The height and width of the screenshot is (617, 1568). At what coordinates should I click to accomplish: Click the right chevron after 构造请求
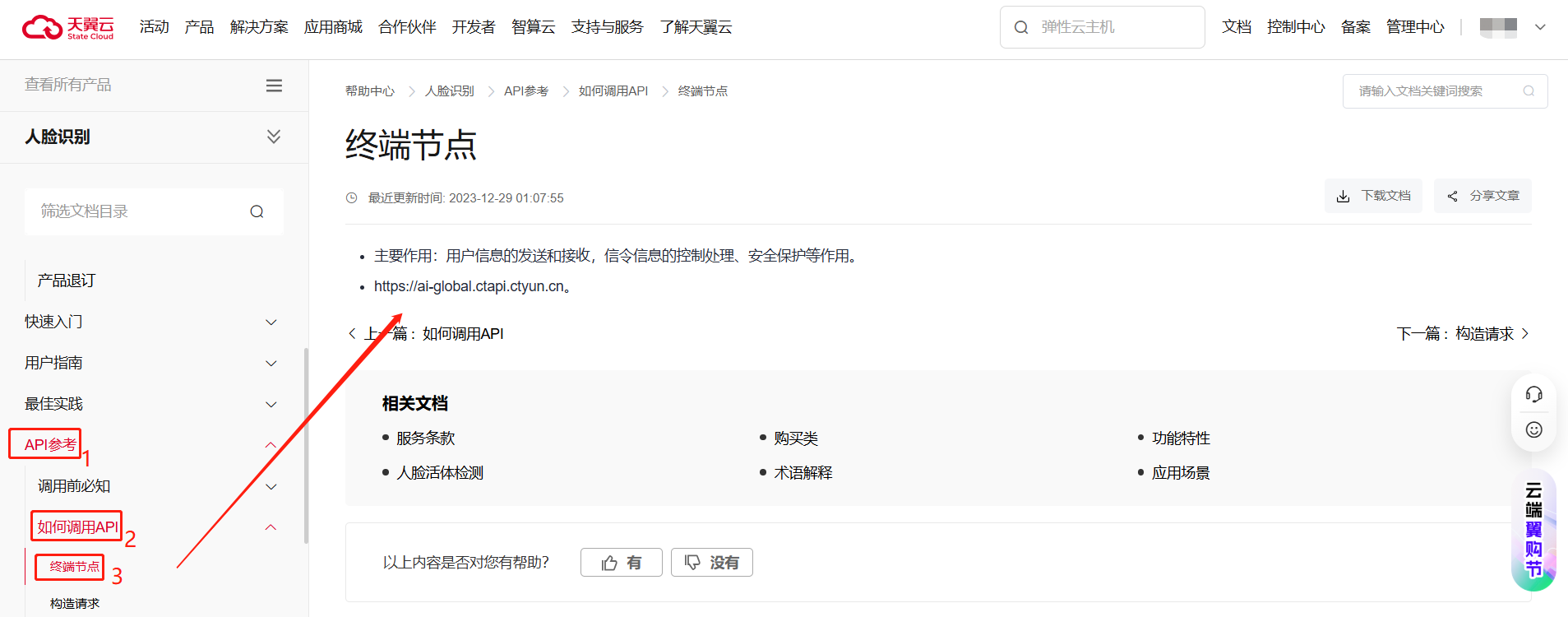[x=1525, y=333]
